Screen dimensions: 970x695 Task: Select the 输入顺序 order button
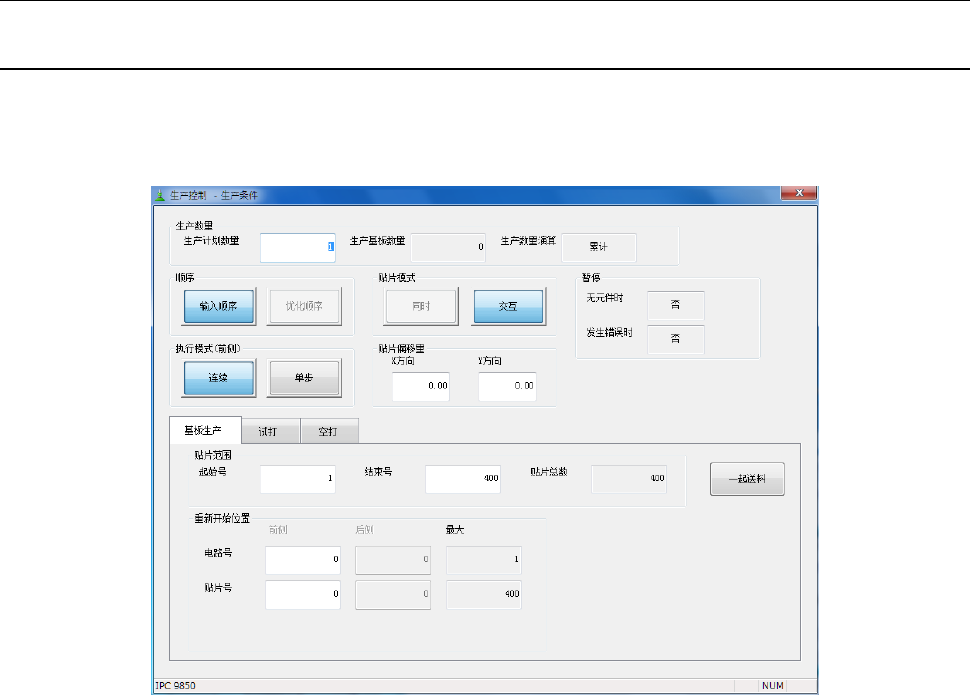pos(219,306)
